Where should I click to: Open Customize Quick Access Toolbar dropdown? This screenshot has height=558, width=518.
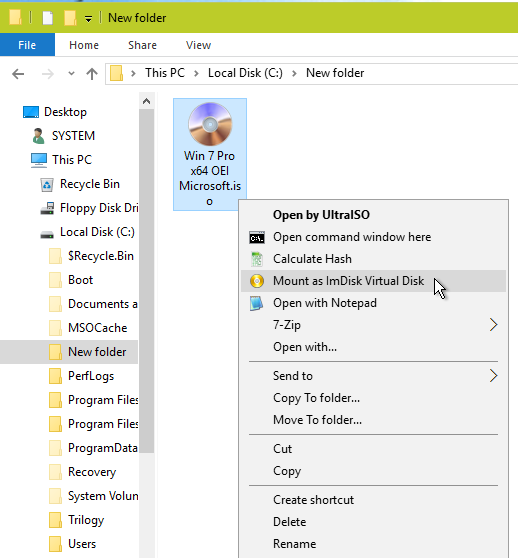click(89, 18)
